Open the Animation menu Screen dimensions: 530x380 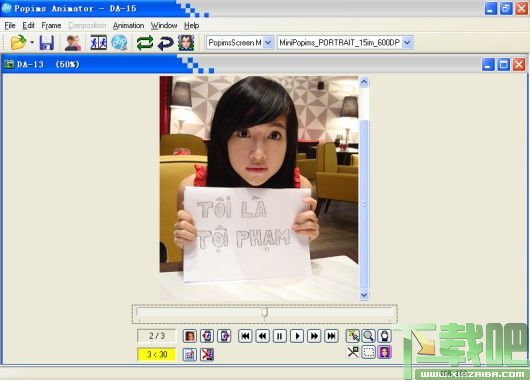[128, 26]
